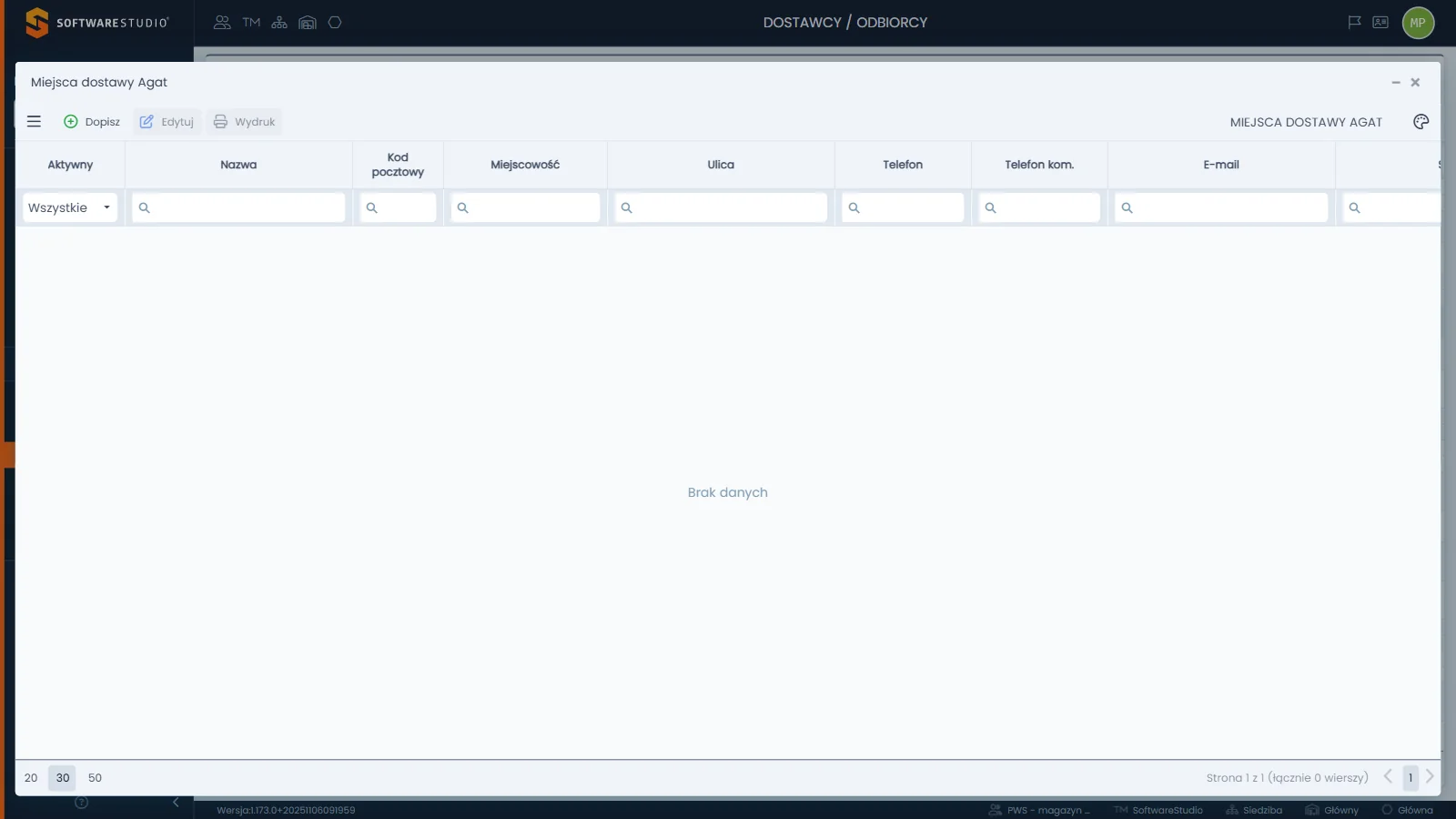Close the Miejsca dostawy Agat dialog
The image size is (1456, 819).
click(1415, 82)
